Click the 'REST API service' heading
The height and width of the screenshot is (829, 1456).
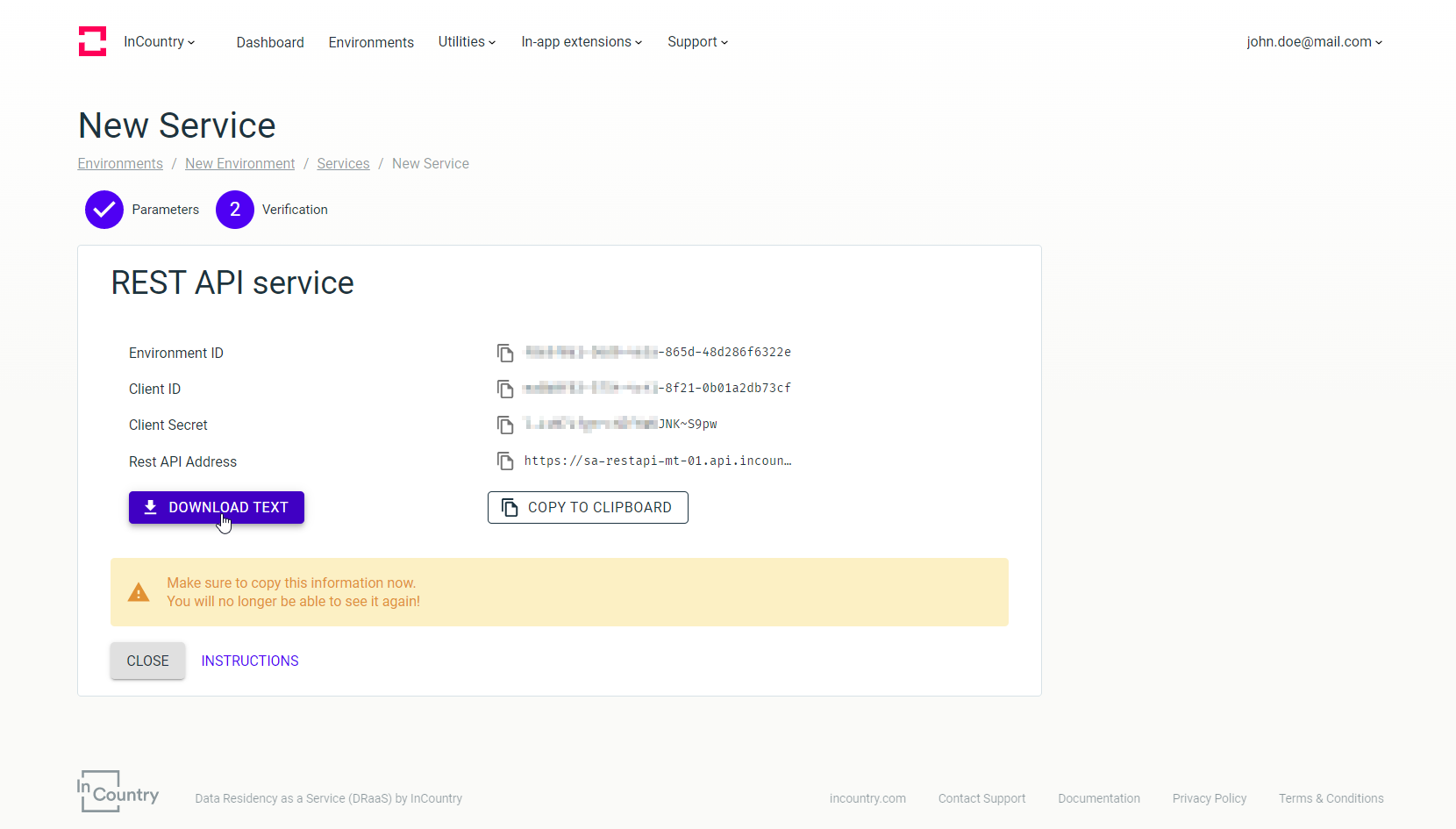pyautogui.click(x=232, y=282)
